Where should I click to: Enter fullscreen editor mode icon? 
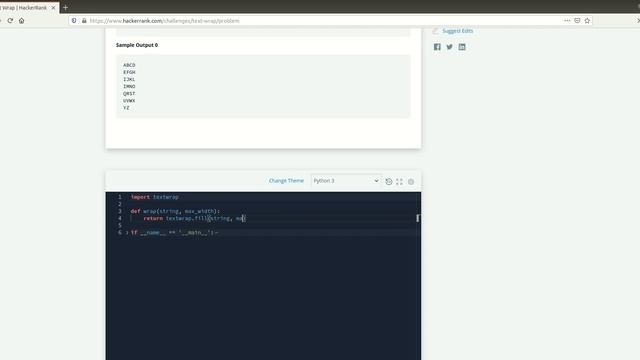[399, 182]
